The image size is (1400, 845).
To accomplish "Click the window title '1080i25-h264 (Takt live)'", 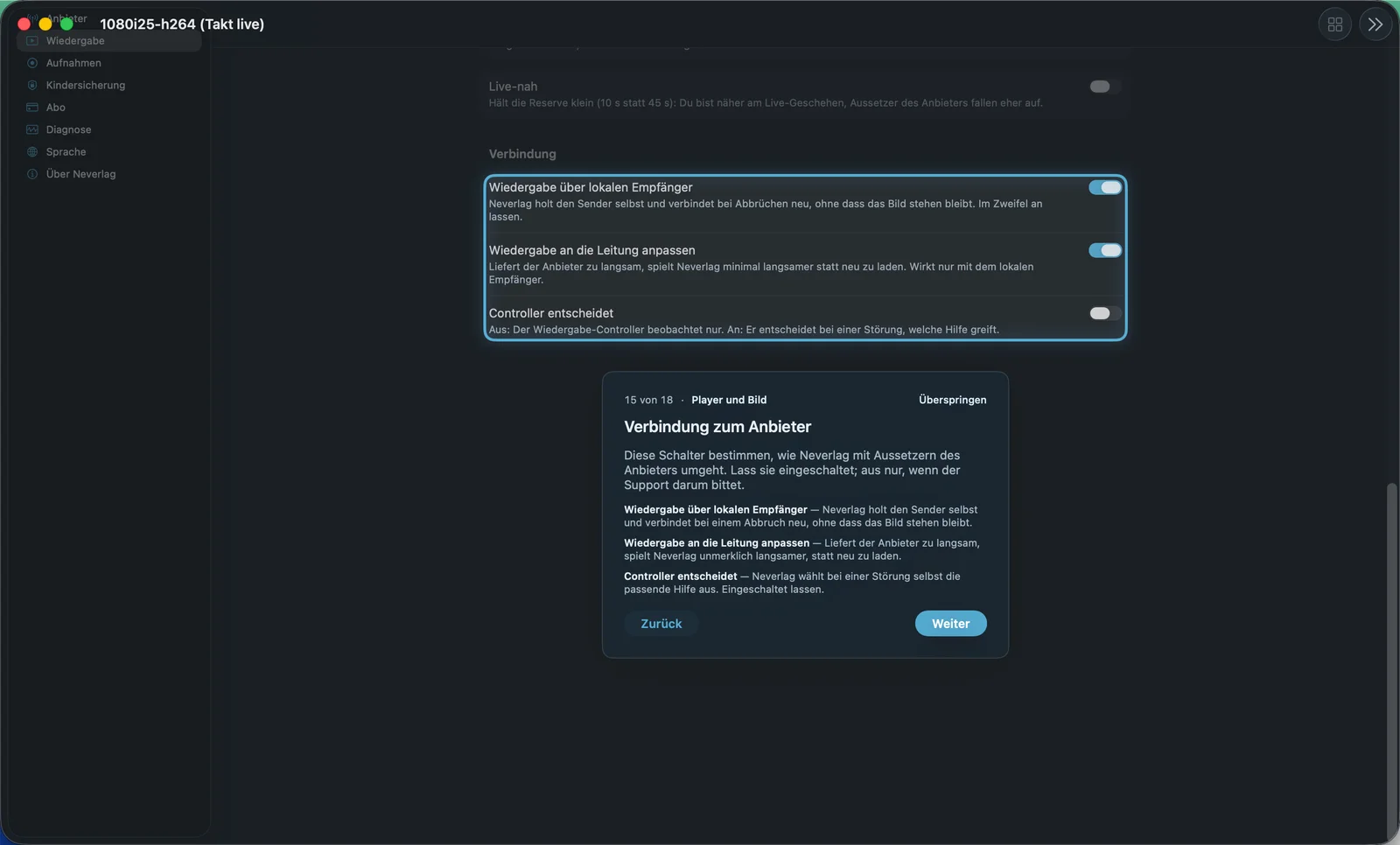I will (182, 24).
